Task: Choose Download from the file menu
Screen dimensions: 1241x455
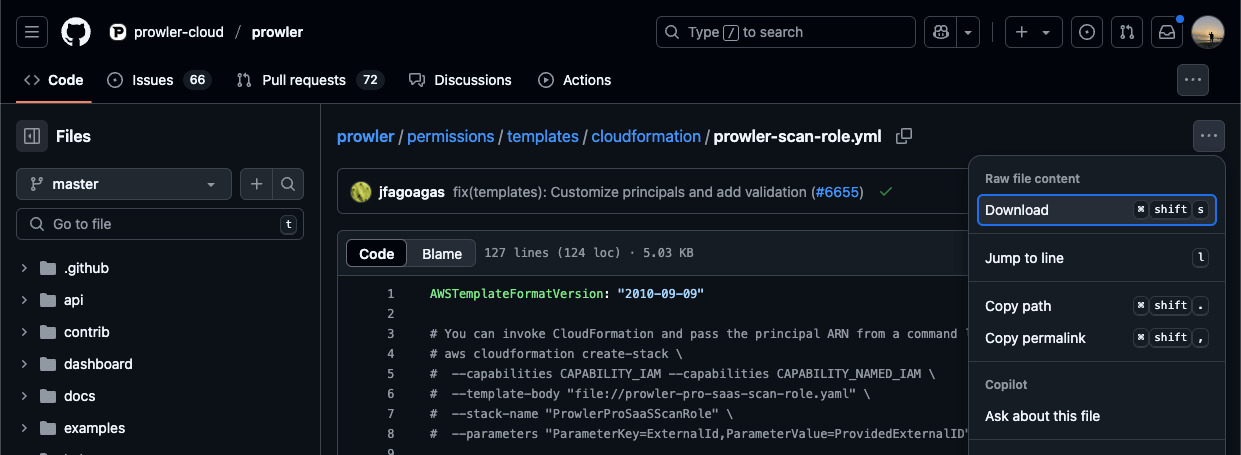Action: click(1097, 210)
